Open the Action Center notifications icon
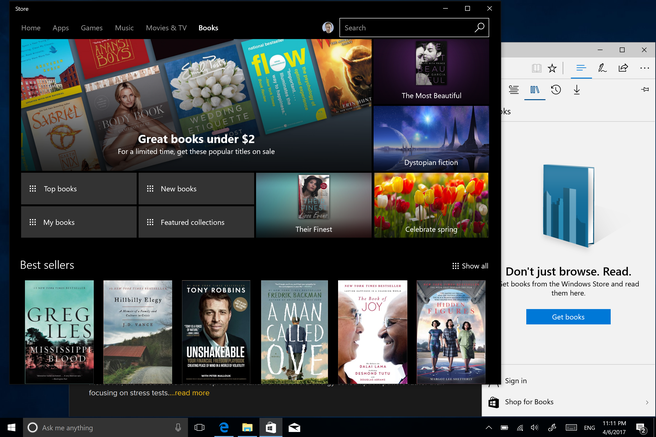 click(x=641, y=428)
